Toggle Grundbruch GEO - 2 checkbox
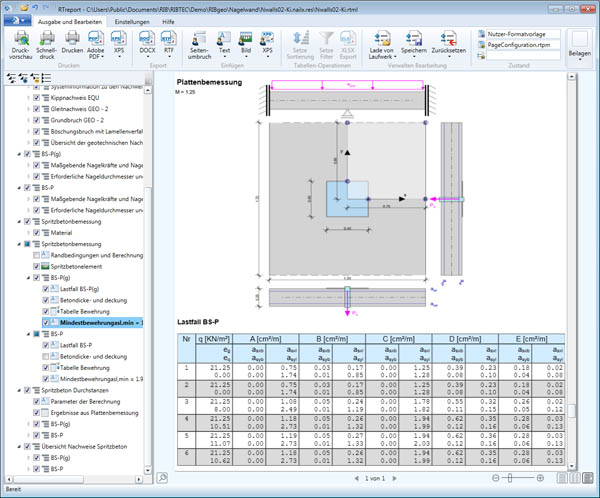 pos(36,120)
